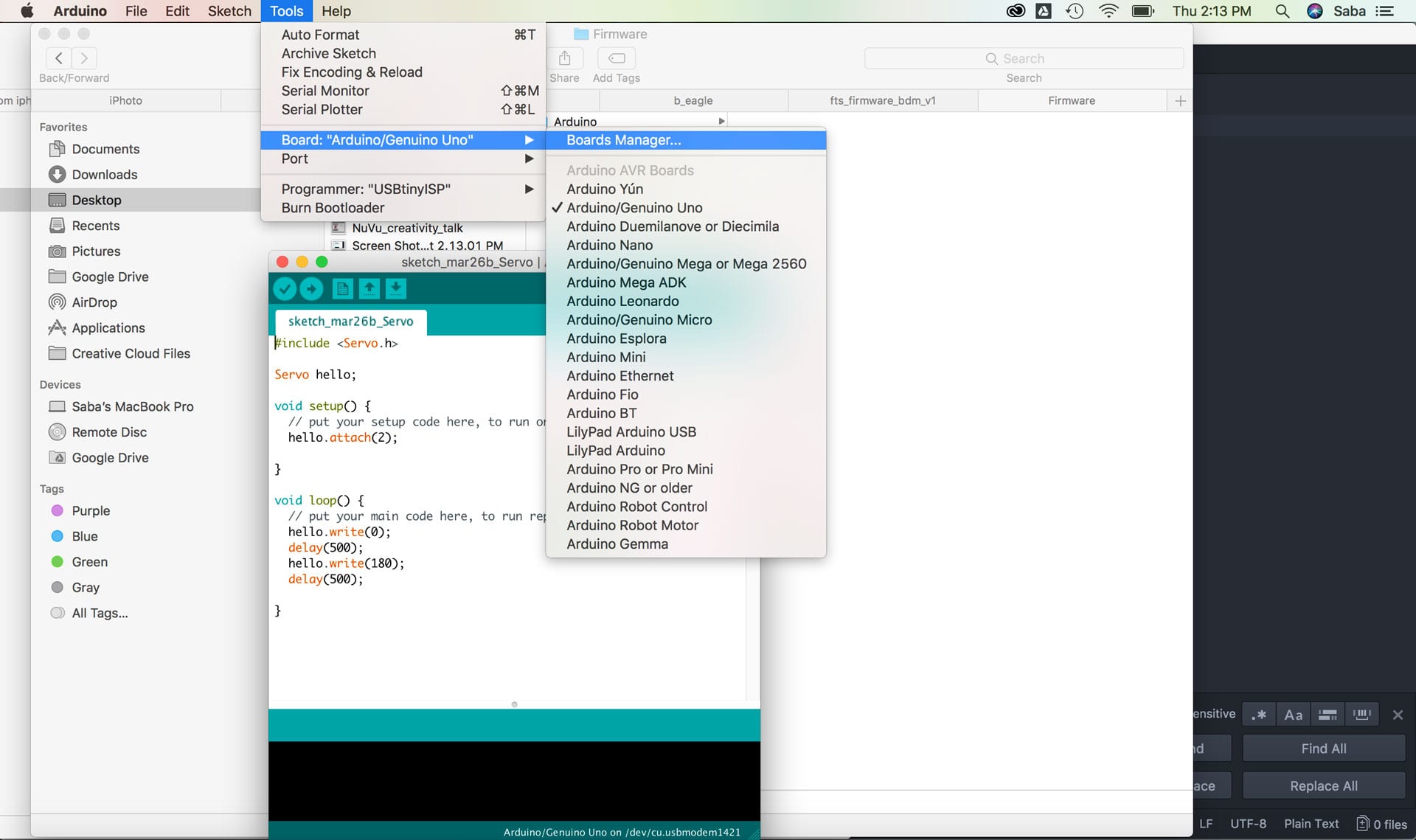1416x840 pixels.
Task: Click the New sketch icon in Arduino toolbar
Action: 342,288
